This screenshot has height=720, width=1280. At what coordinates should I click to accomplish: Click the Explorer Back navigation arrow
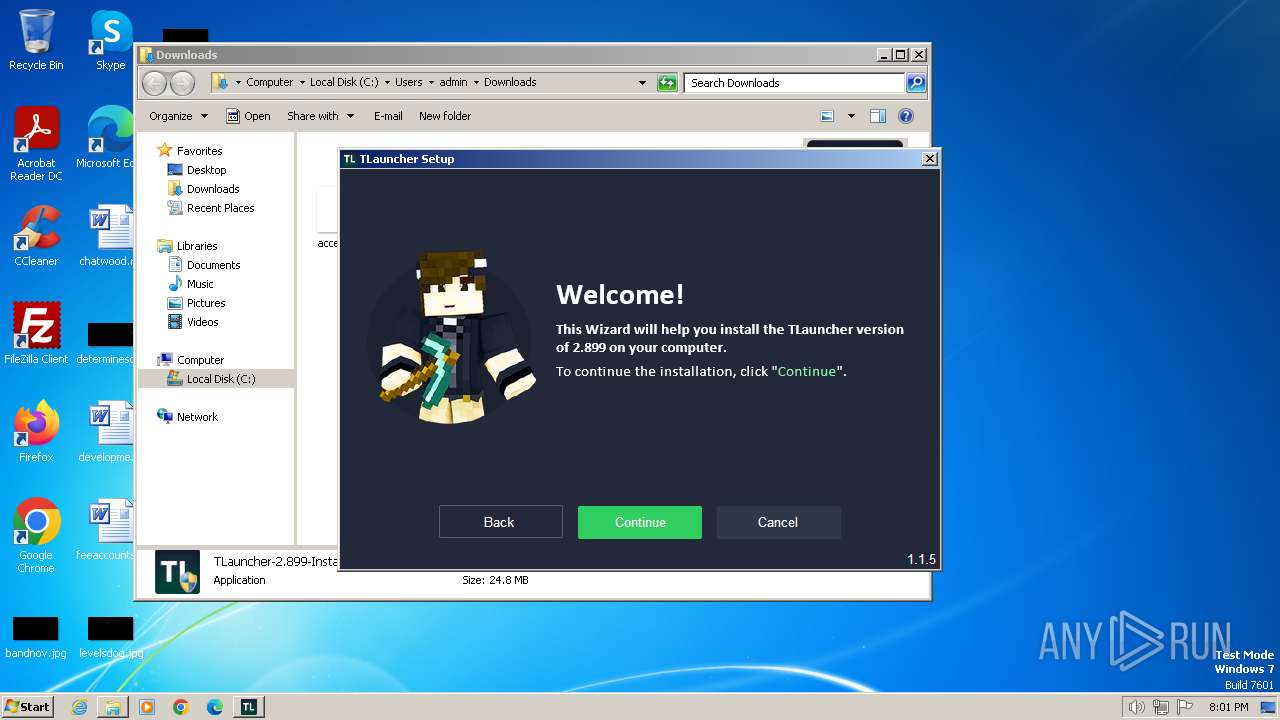click(155, 83)
